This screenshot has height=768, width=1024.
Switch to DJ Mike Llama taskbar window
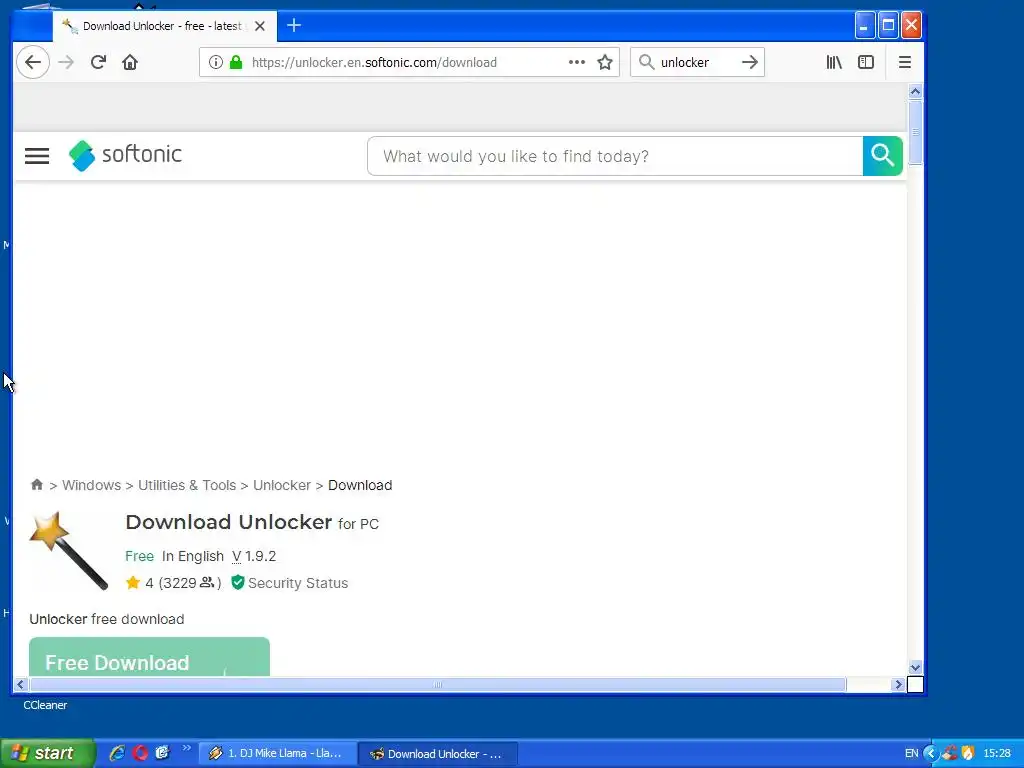click(278, 754)
